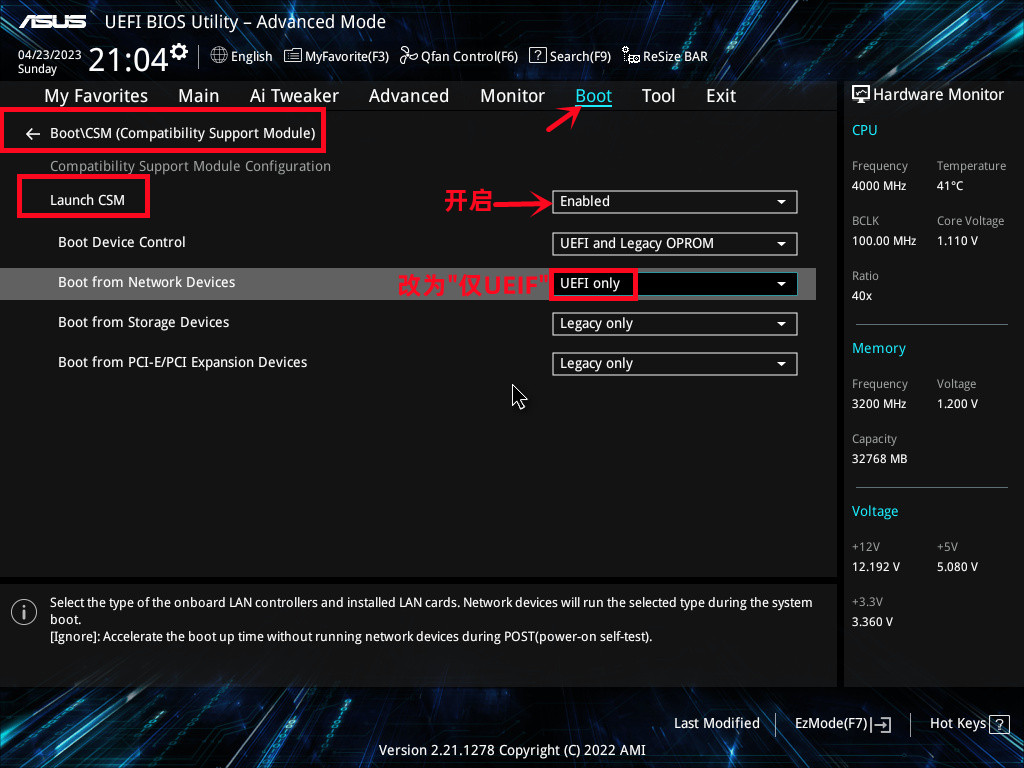
Task: Select the Boot tab
Action: (594, 96)
